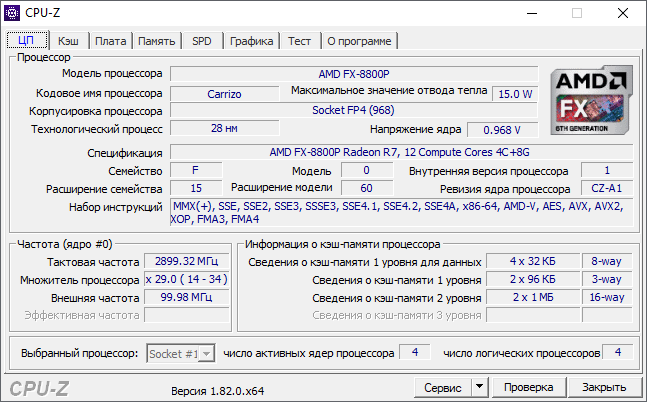Open the Сервис dropdown arrow
The width and height of the screenshot is (647, 402).
pos(479,387)
